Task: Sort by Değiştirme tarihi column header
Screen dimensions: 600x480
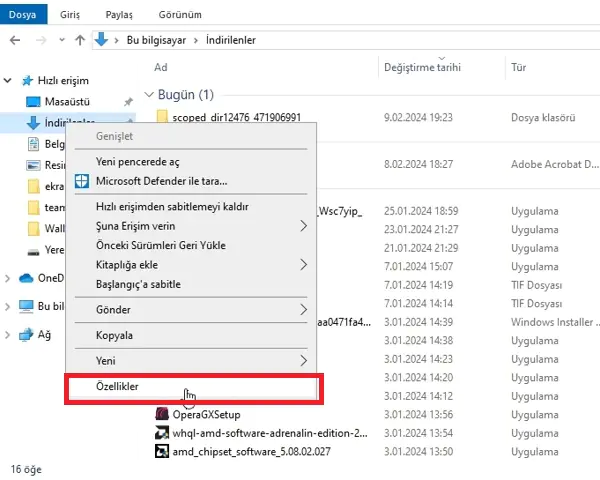Action: [421, 67]
